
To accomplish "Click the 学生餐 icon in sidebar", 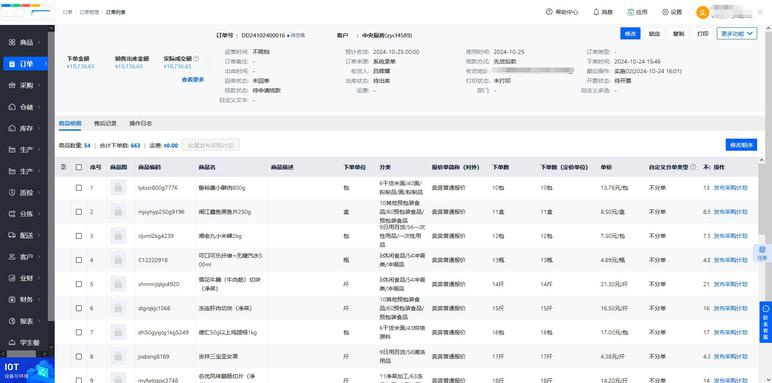I will pos(12,342).
